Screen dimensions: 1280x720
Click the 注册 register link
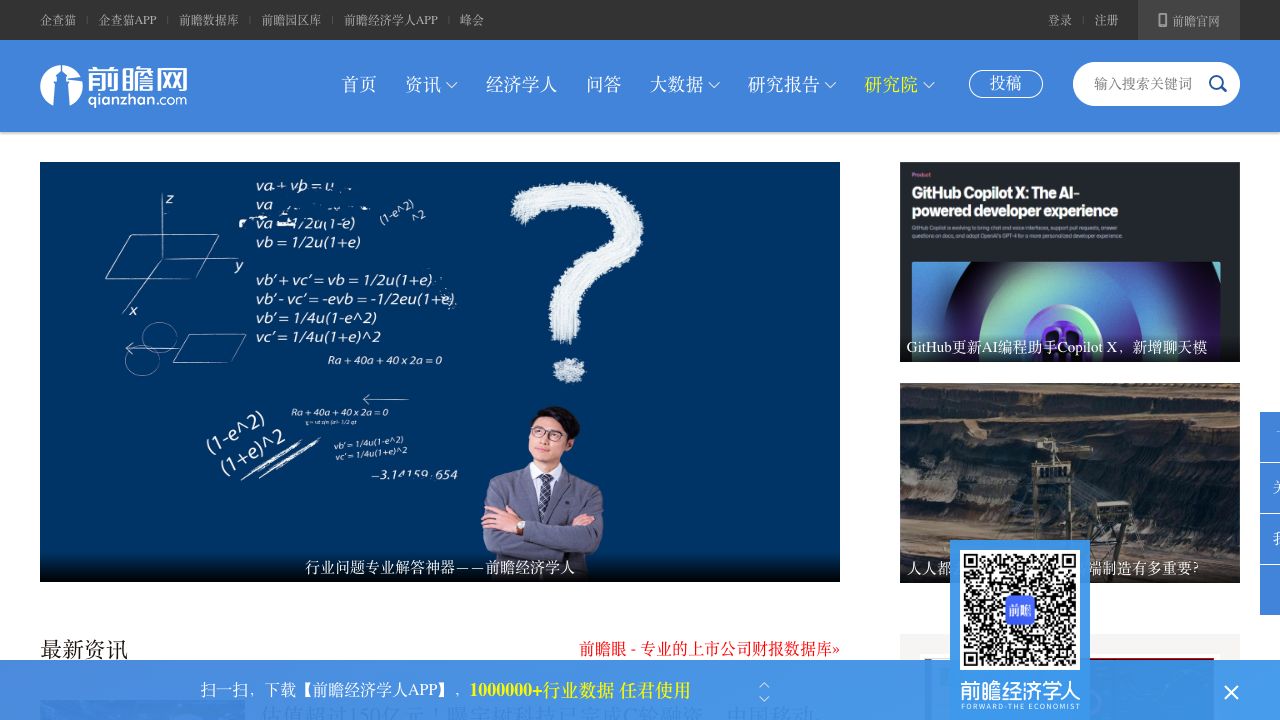pos(1106,20)
